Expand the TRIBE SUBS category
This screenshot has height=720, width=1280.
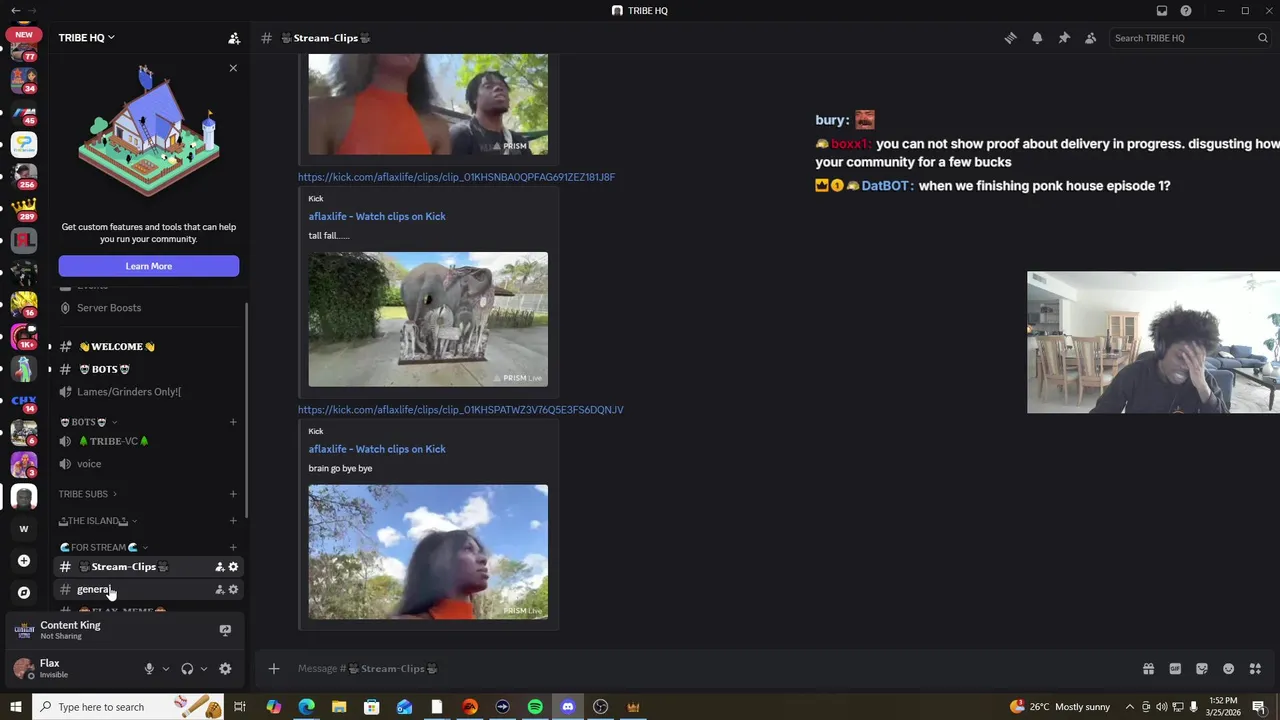click(88, 494)
